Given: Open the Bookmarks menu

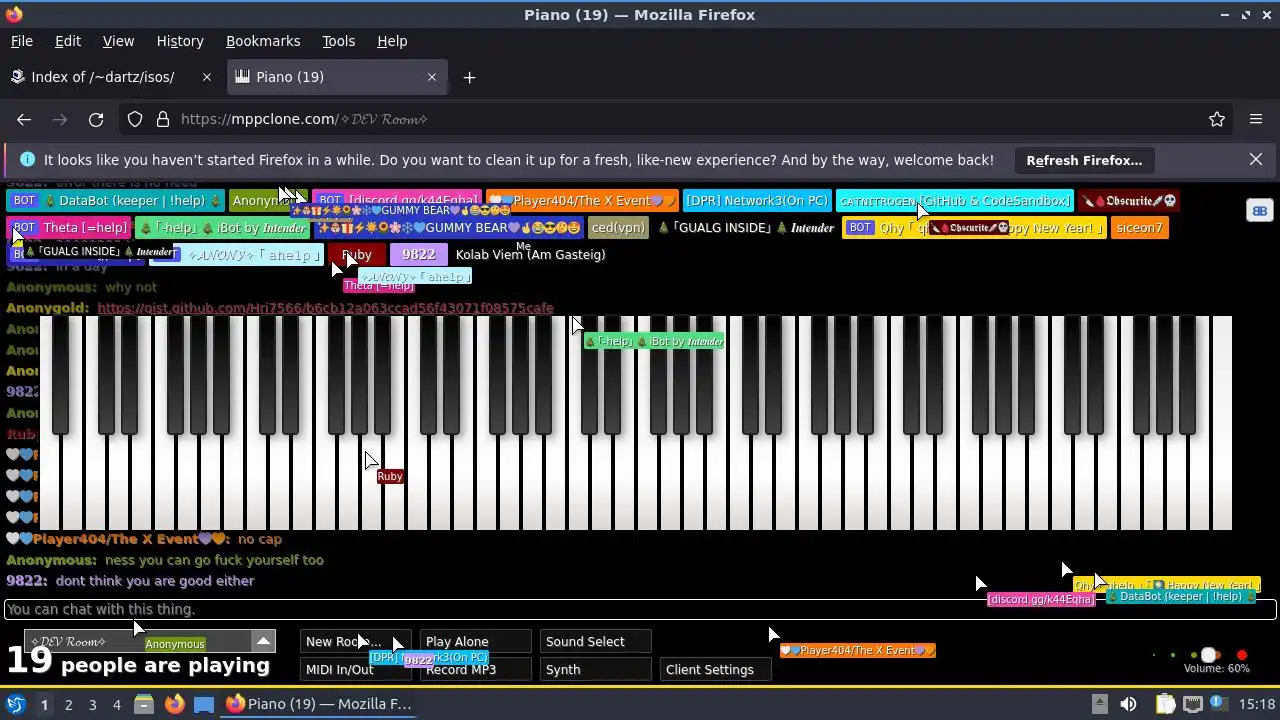Looking at the screenshot, I should click(x=263, y=41).
